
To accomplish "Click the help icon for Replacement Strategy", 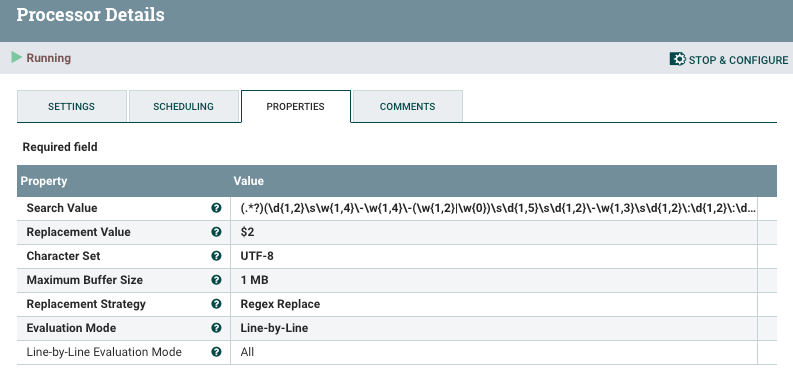I will pos(216,304).
